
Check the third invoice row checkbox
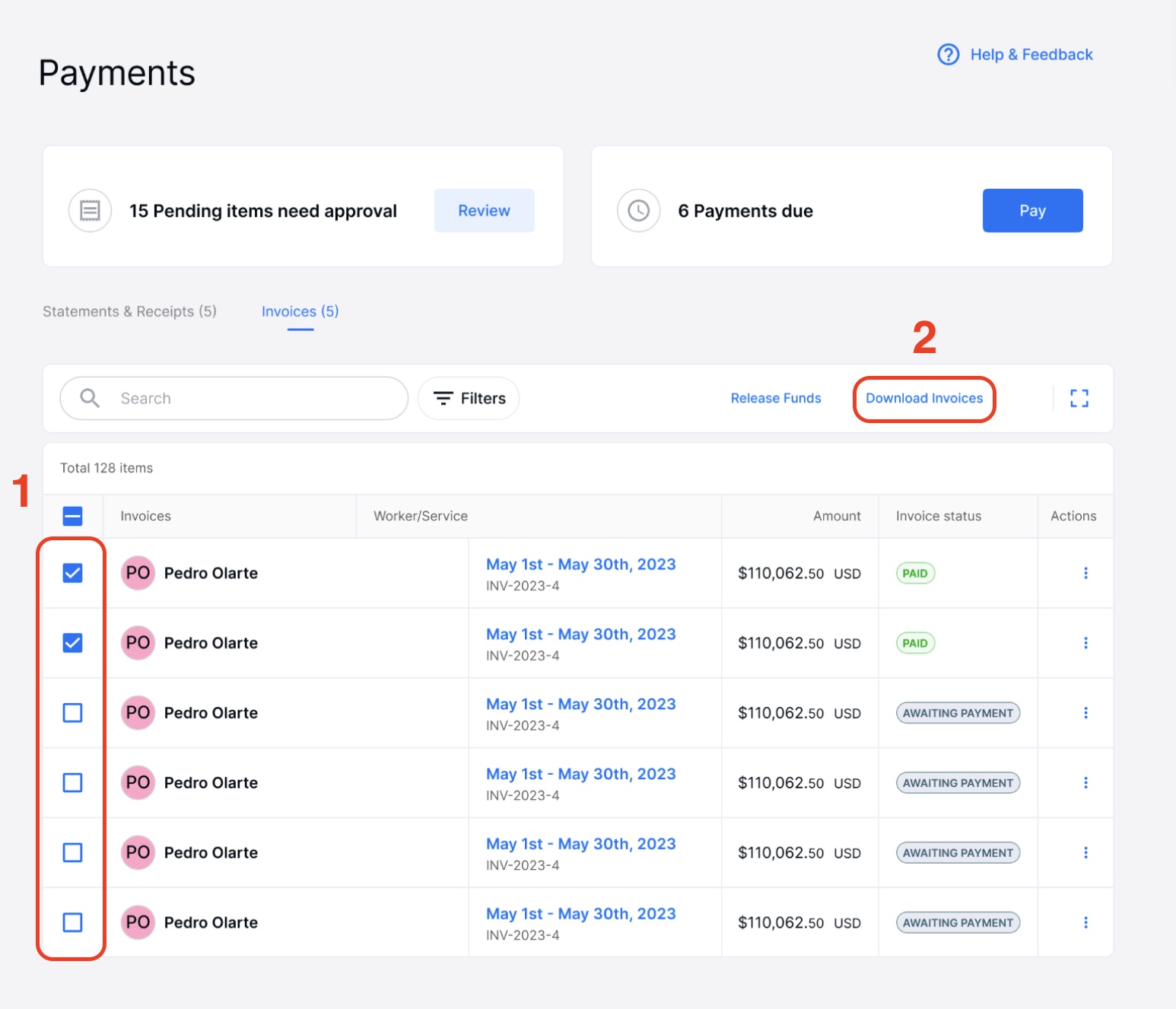click(72, 713)
